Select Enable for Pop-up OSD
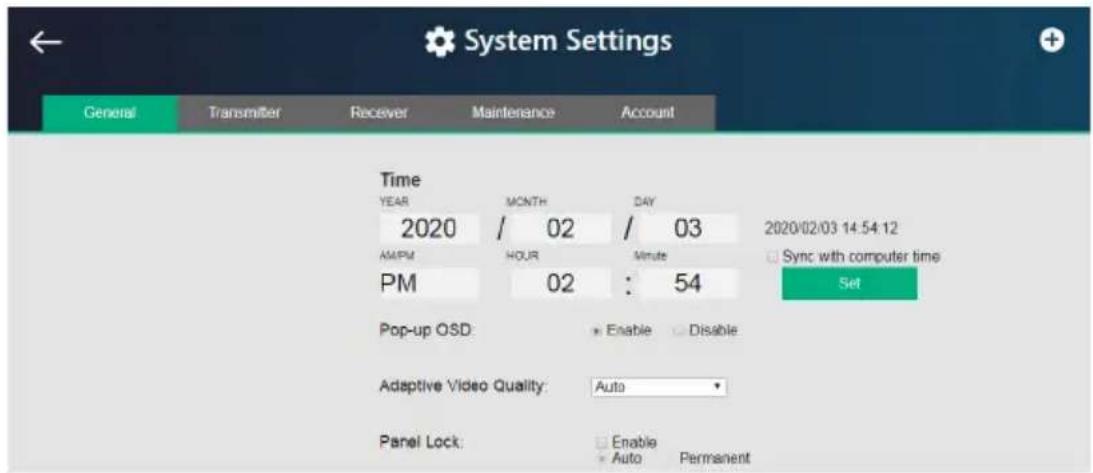This screenshot has height=473, width=1093. pos(597,332)
